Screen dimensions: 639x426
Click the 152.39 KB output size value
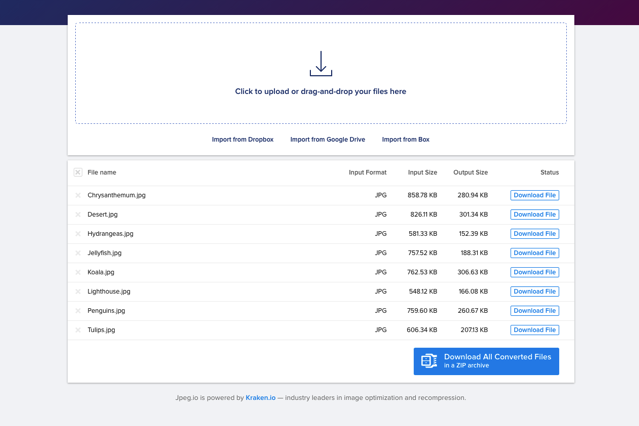point(473,234)
